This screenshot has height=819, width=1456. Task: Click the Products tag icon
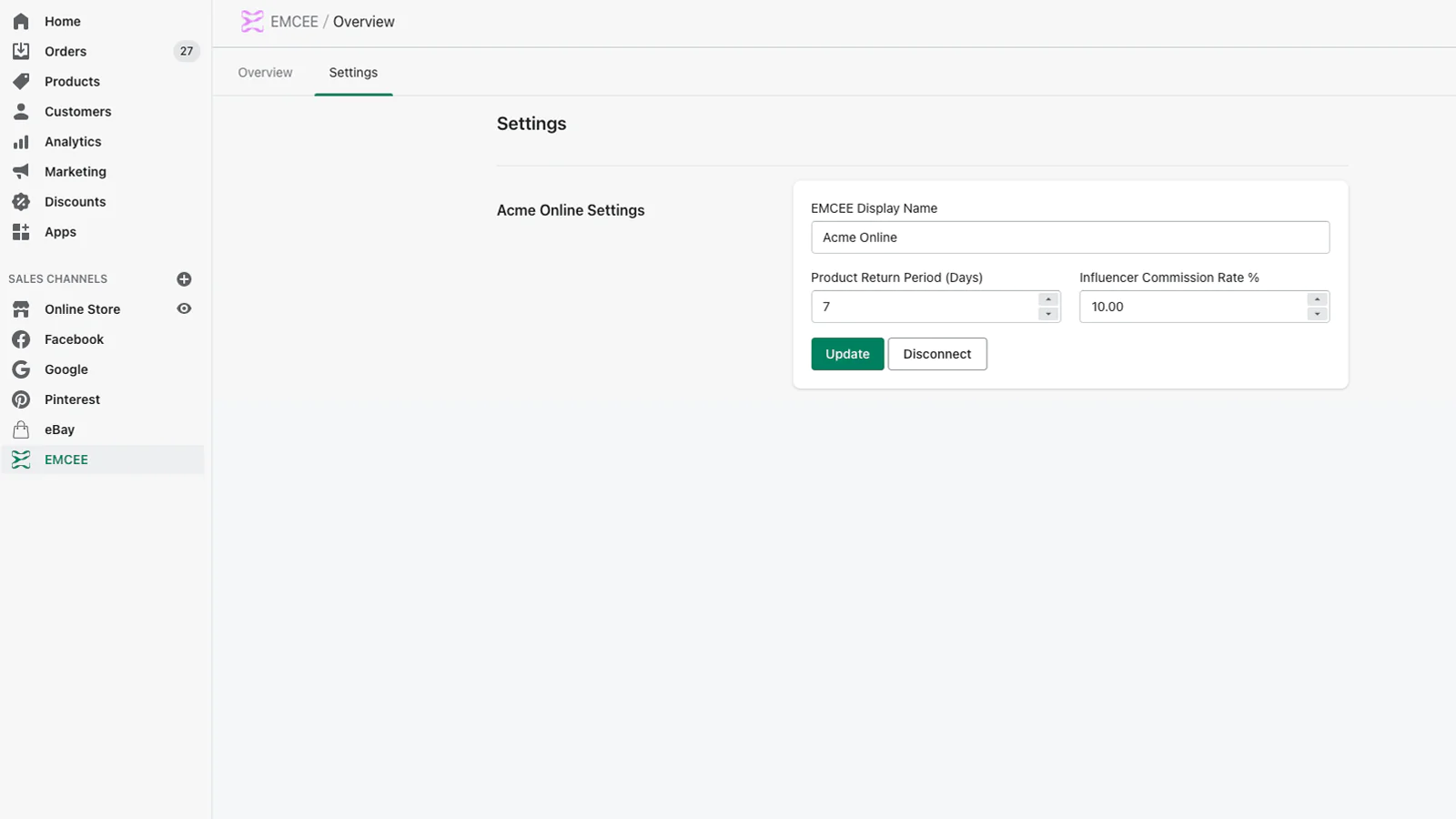coord(21,81)
